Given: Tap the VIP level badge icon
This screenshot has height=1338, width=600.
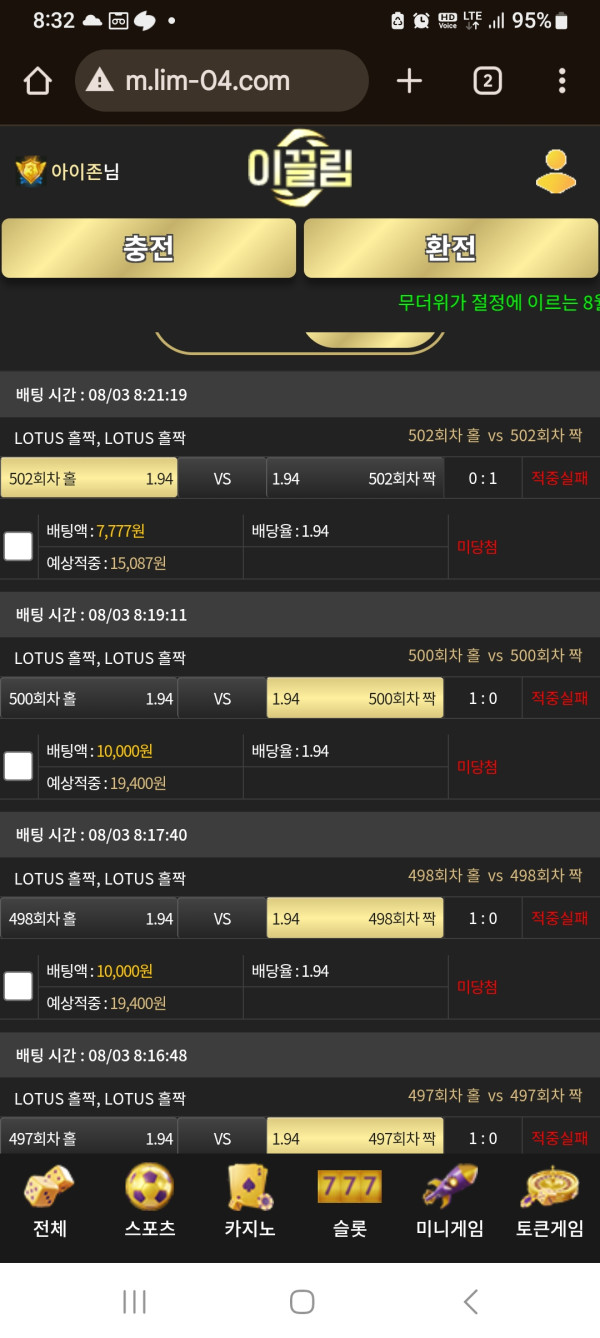Looking at the screenshot, I should pos(31,171).
